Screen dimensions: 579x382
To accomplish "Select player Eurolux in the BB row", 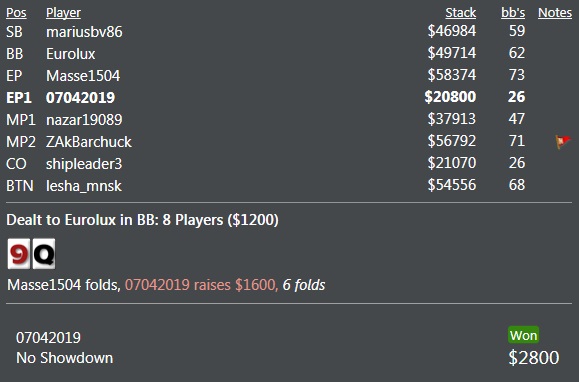I will [71, 54].
